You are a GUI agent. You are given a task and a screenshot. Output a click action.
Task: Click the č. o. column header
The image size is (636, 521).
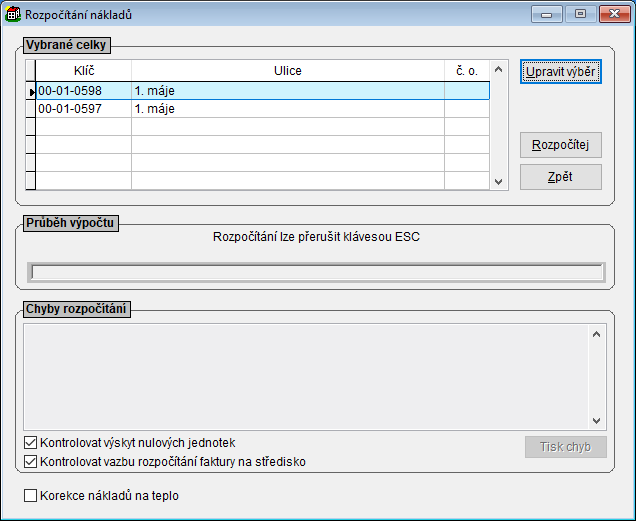pyautogui.click(x=466, y=71)
